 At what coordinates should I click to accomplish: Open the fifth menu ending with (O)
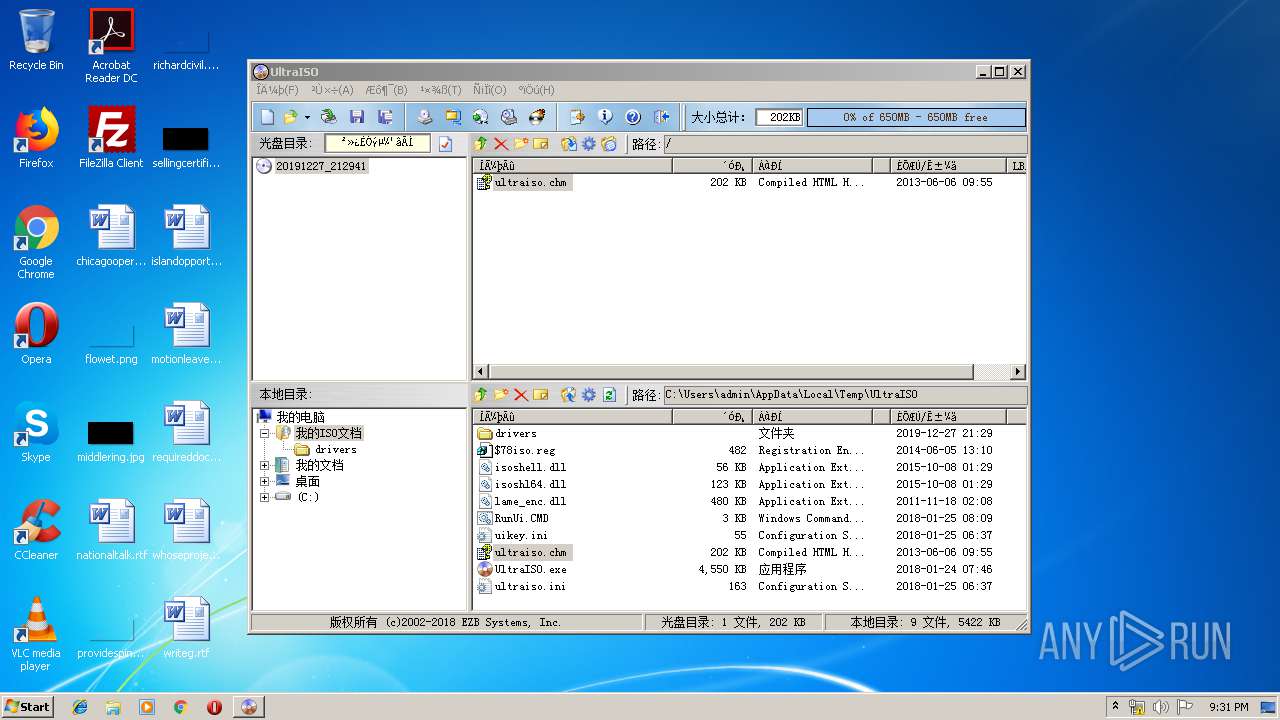[x=490, y=90]
